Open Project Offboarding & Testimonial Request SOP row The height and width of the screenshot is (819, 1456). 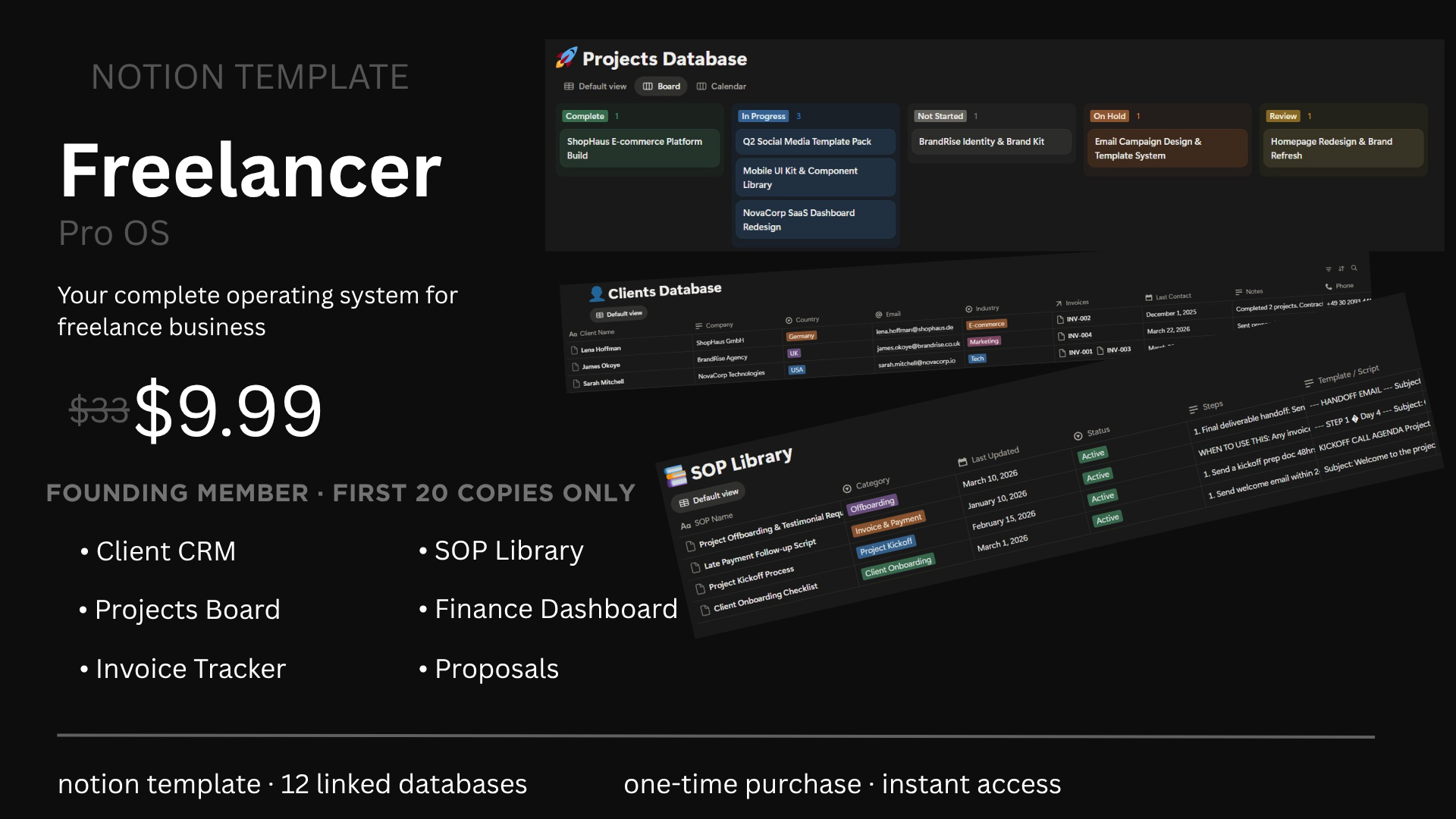pyautogui.click(x=764, y=530)
